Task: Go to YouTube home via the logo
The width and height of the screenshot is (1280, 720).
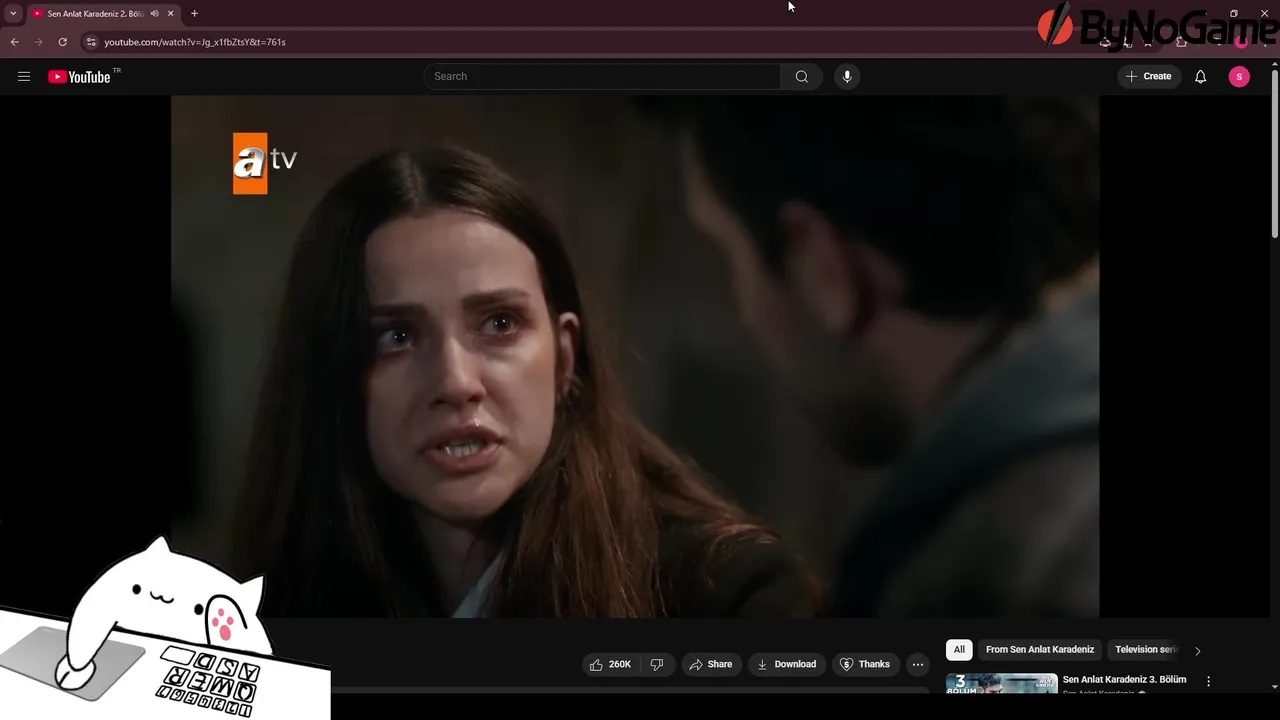Action: 79,77
